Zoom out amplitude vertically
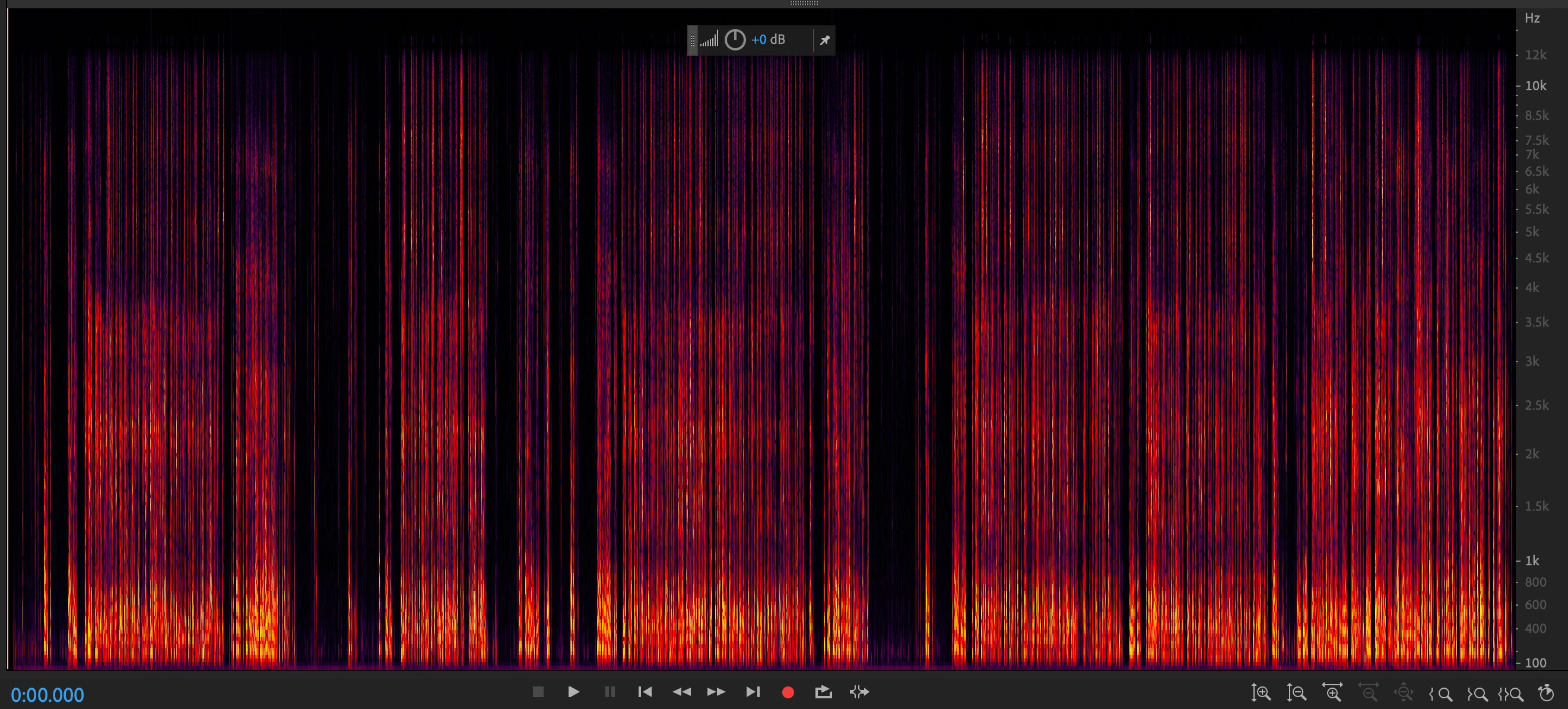This screenshot has width=1568, height=709. click(1297, 692)
